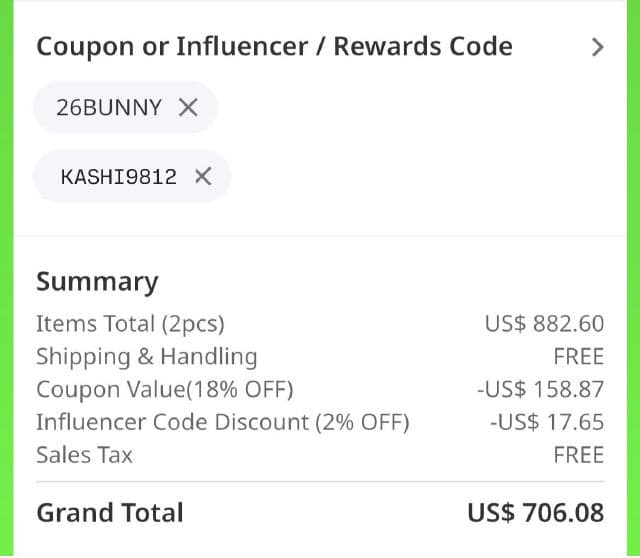This screenshot has width=640, height=558.
Task: Remove the 26BUNNY coupon code
Action: 187,108
